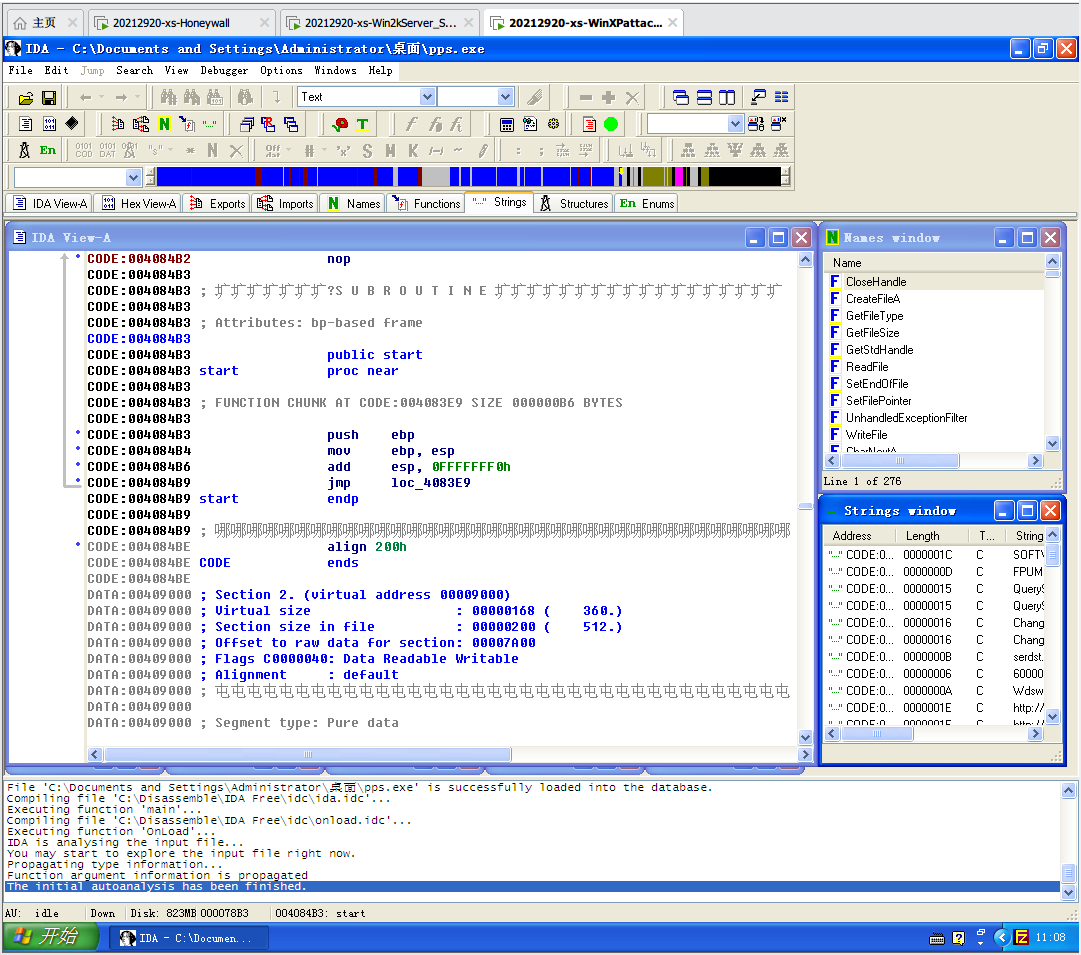Click the open windows stack toolbar icon

click(245, 124)
